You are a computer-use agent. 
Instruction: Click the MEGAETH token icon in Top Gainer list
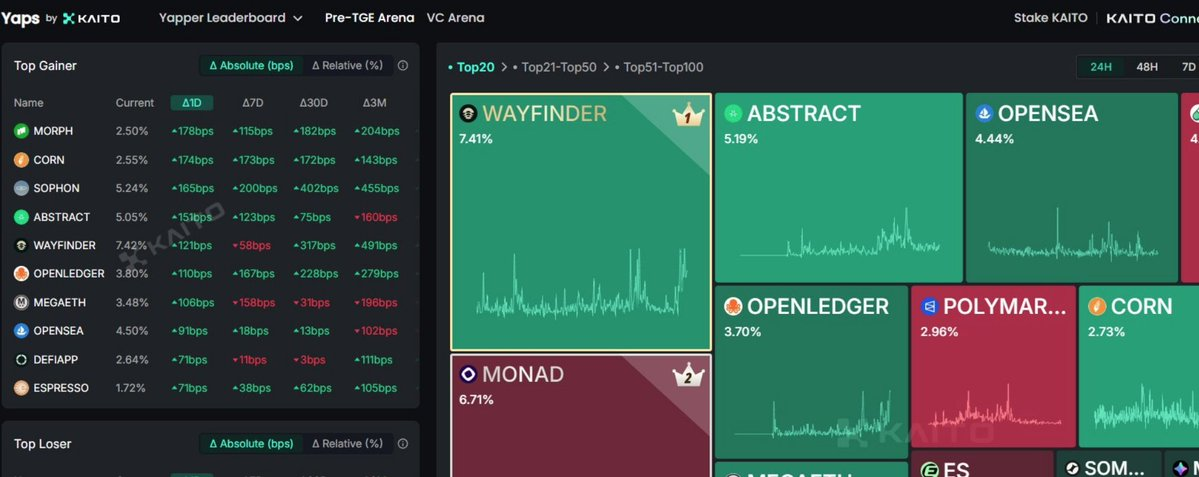pos(21,303)
